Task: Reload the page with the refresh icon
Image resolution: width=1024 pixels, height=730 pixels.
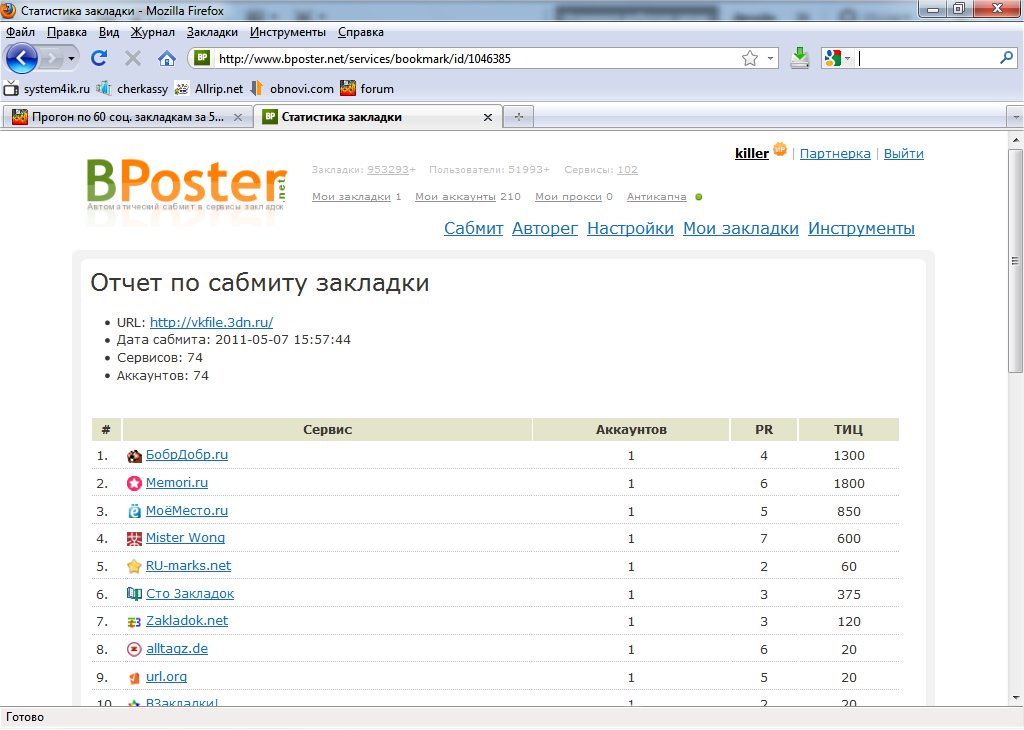Action: 99,59
